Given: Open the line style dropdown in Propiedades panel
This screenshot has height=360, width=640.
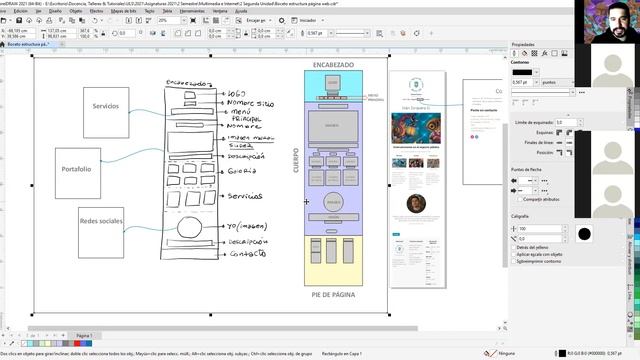Looking at the screenshot, I should tap(572, 92).
